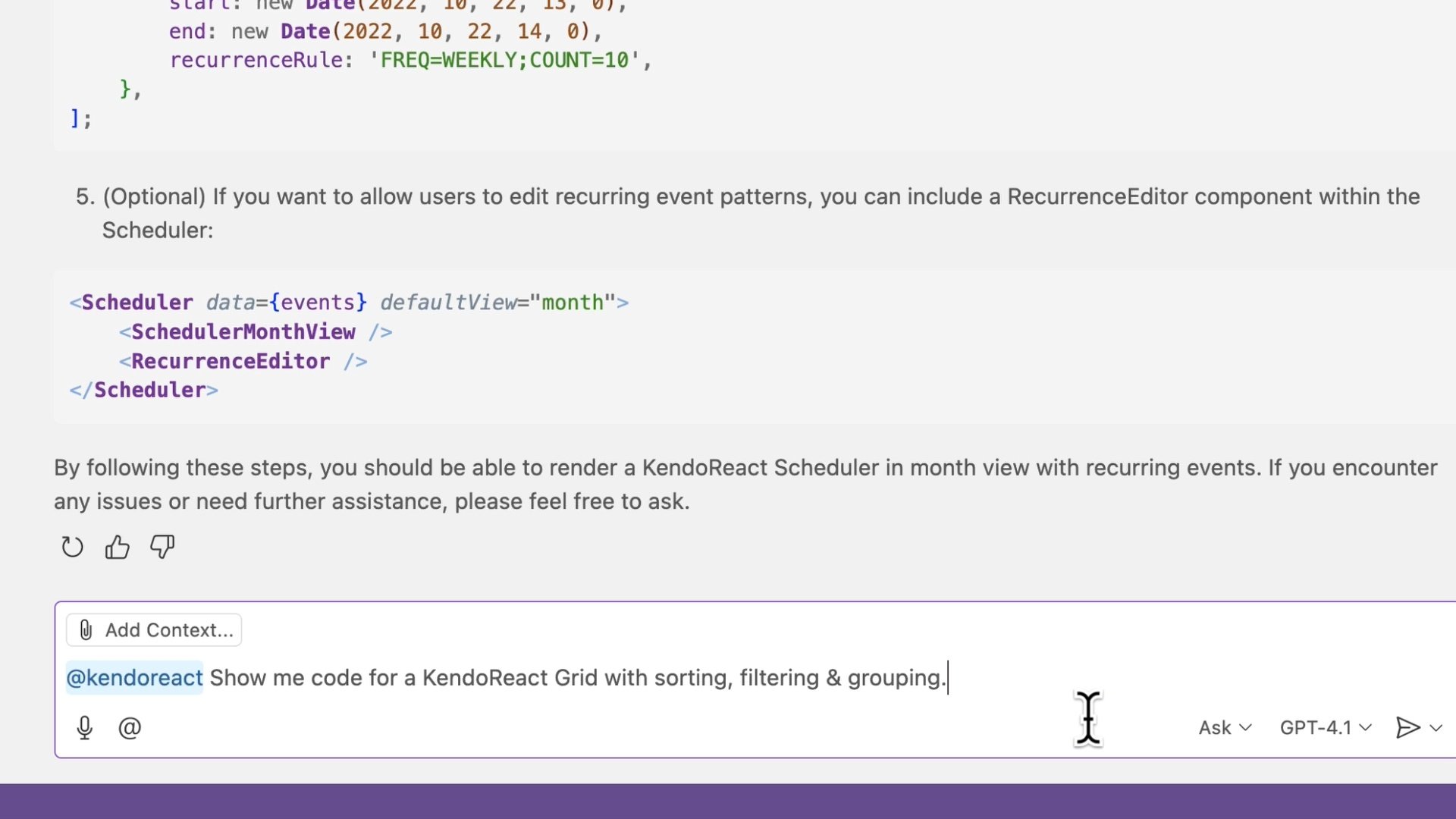Give the response a thumbs down
The width and height of the screenshot is (1456, 819).
coord(162,547)
